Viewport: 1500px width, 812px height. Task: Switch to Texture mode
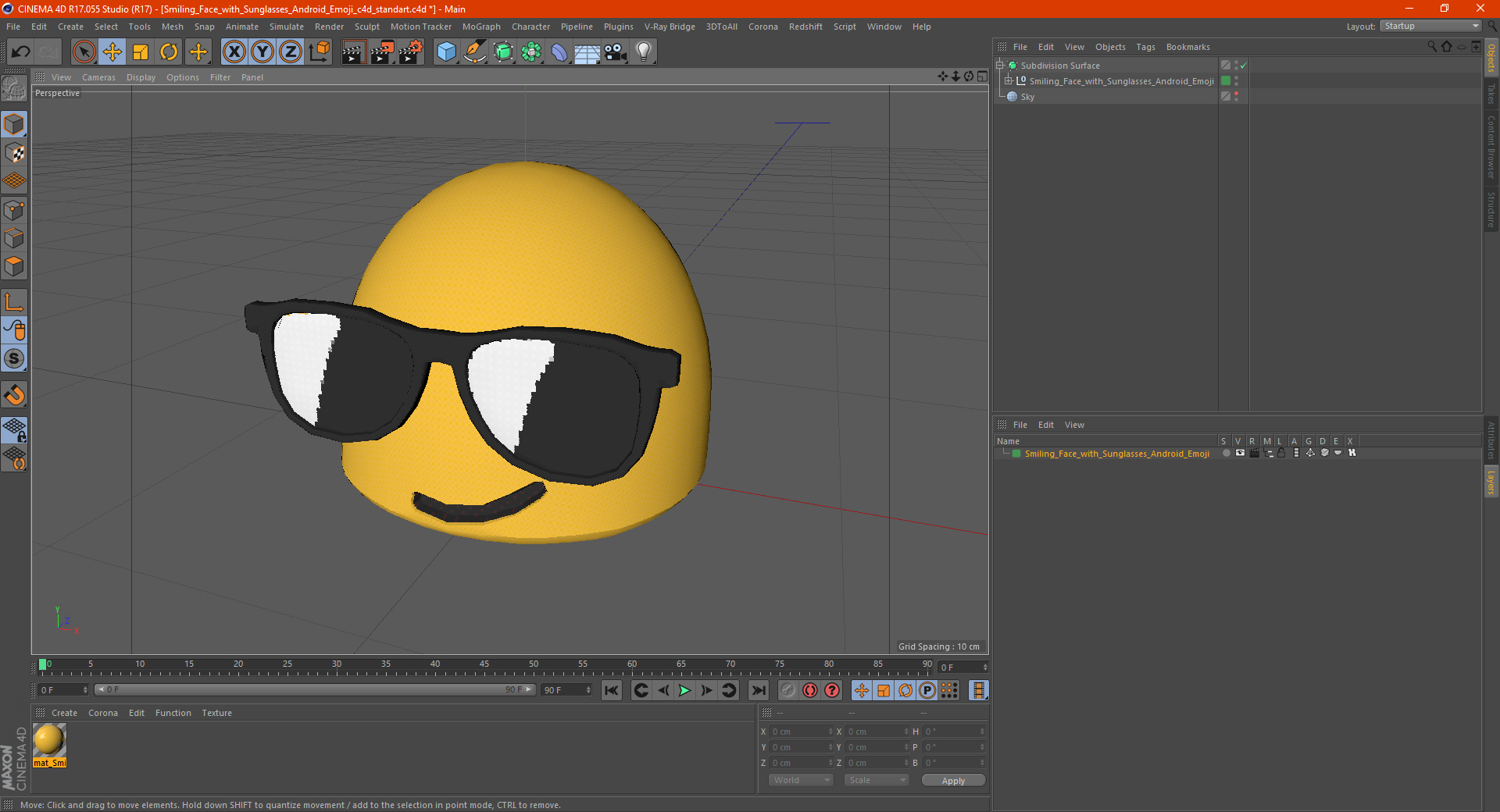(x=14, y=153)
